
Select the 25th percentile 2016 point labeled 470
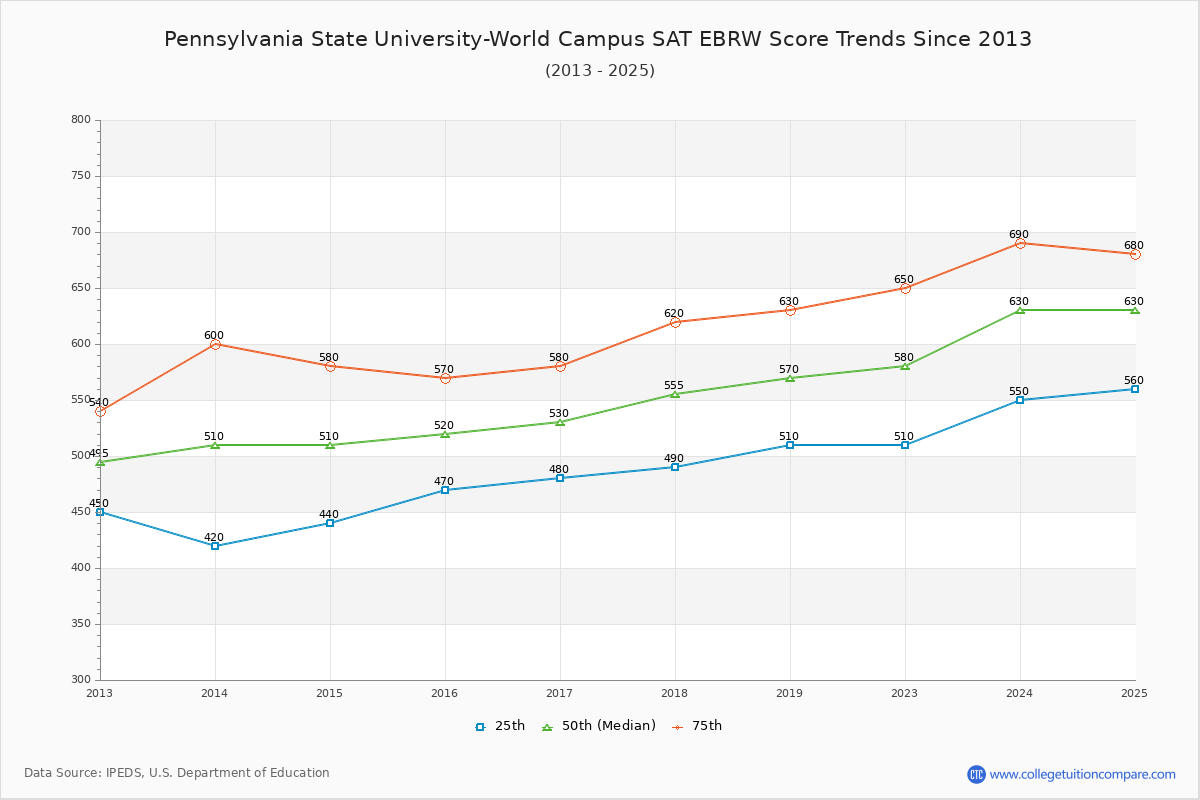(x=445, y=490)
